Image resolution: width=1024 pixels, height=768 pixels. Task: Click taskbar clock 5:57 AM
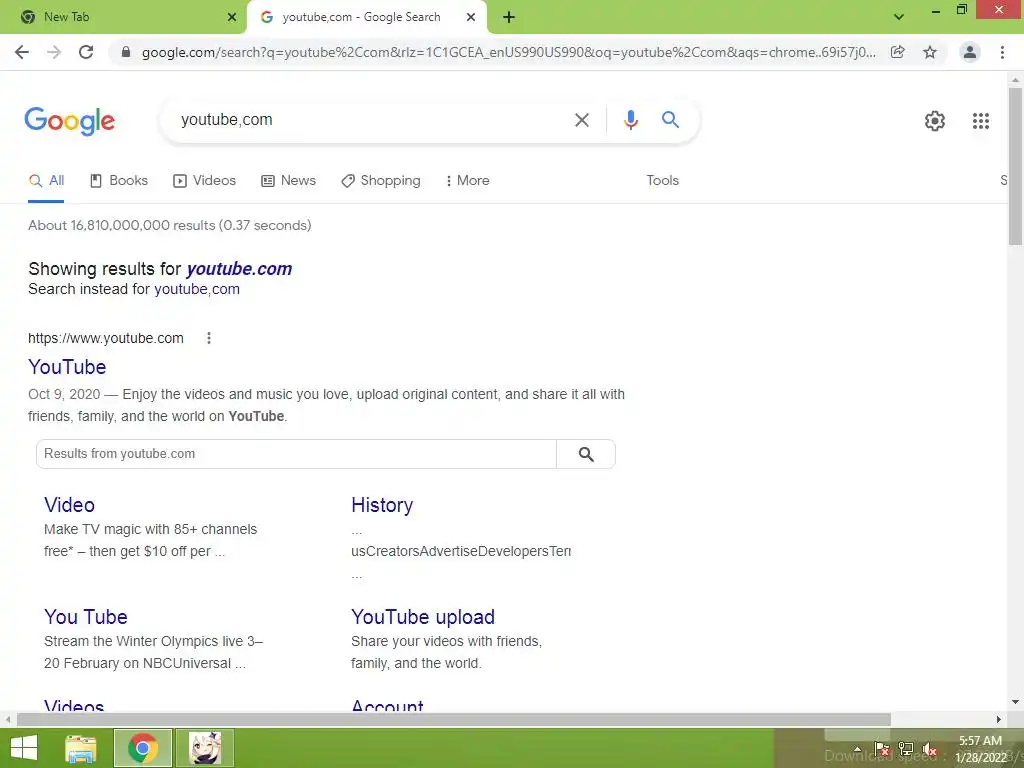tap(980, 741)
